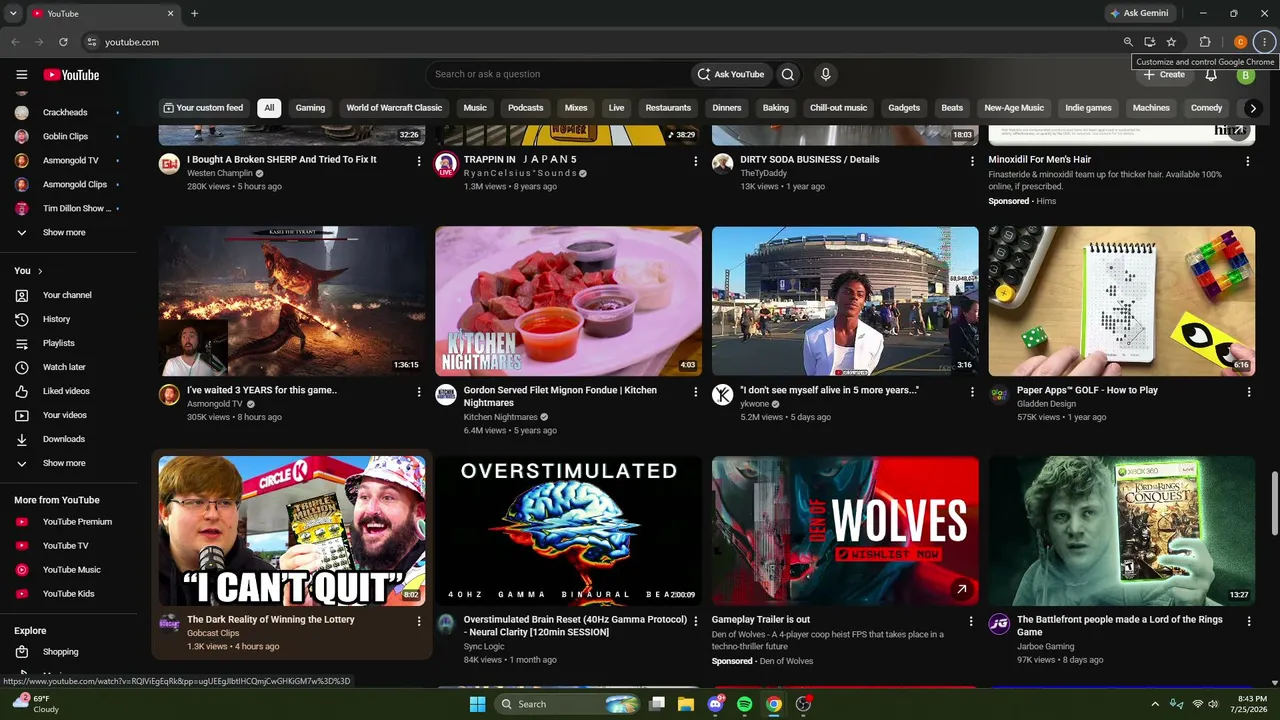Launch Spotify from the taskbar
1280x720 pixels.
point(744,704)
